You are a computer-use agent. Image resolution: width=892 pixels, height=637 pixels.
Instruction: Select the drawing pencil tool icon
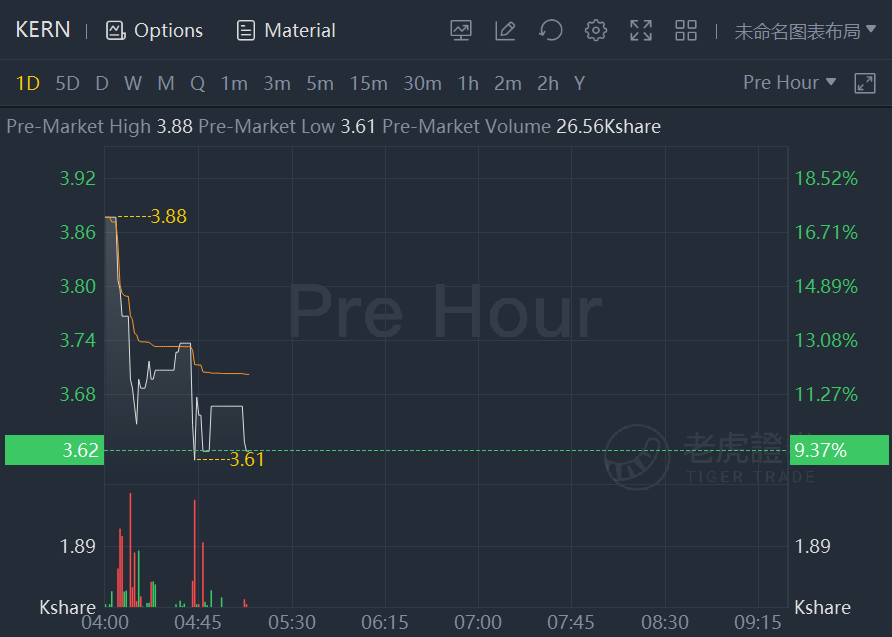coord(505,30)
